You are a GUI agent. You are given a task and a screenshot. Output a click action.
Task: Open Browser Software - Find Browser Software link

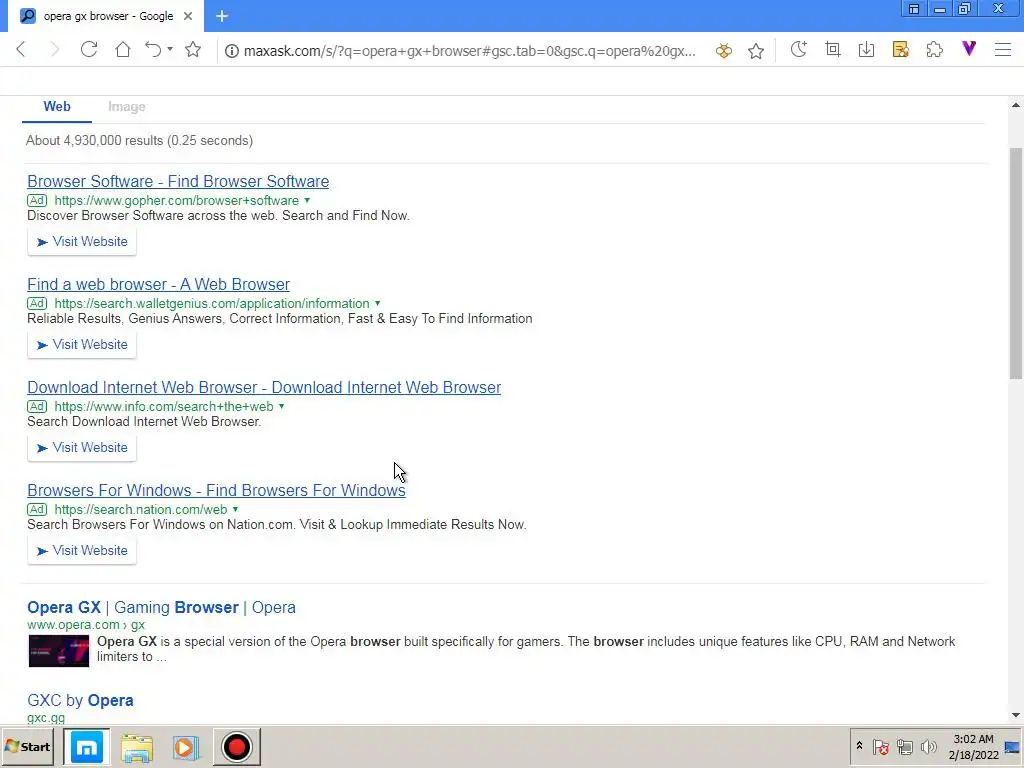pos(178,182)
